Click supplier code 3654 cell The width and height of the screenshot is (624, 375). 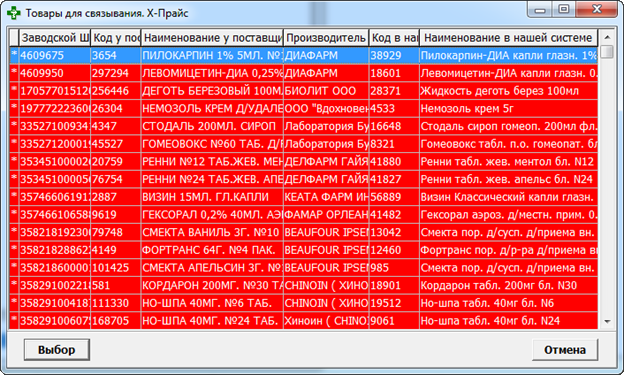[x=116, y=55]
